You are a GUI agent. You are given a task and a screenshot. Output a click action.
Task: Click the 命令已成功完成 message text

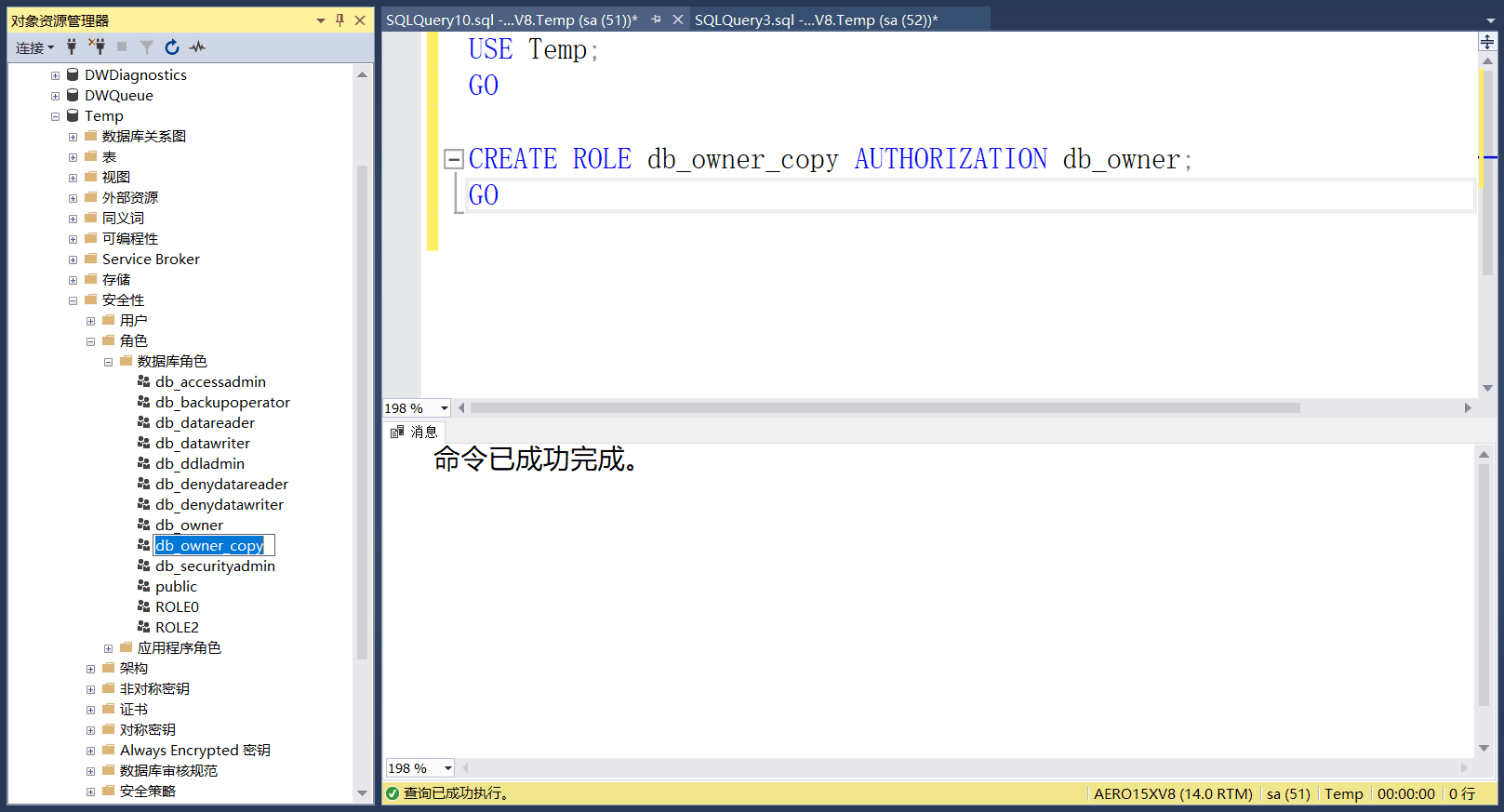pos(535,459)
